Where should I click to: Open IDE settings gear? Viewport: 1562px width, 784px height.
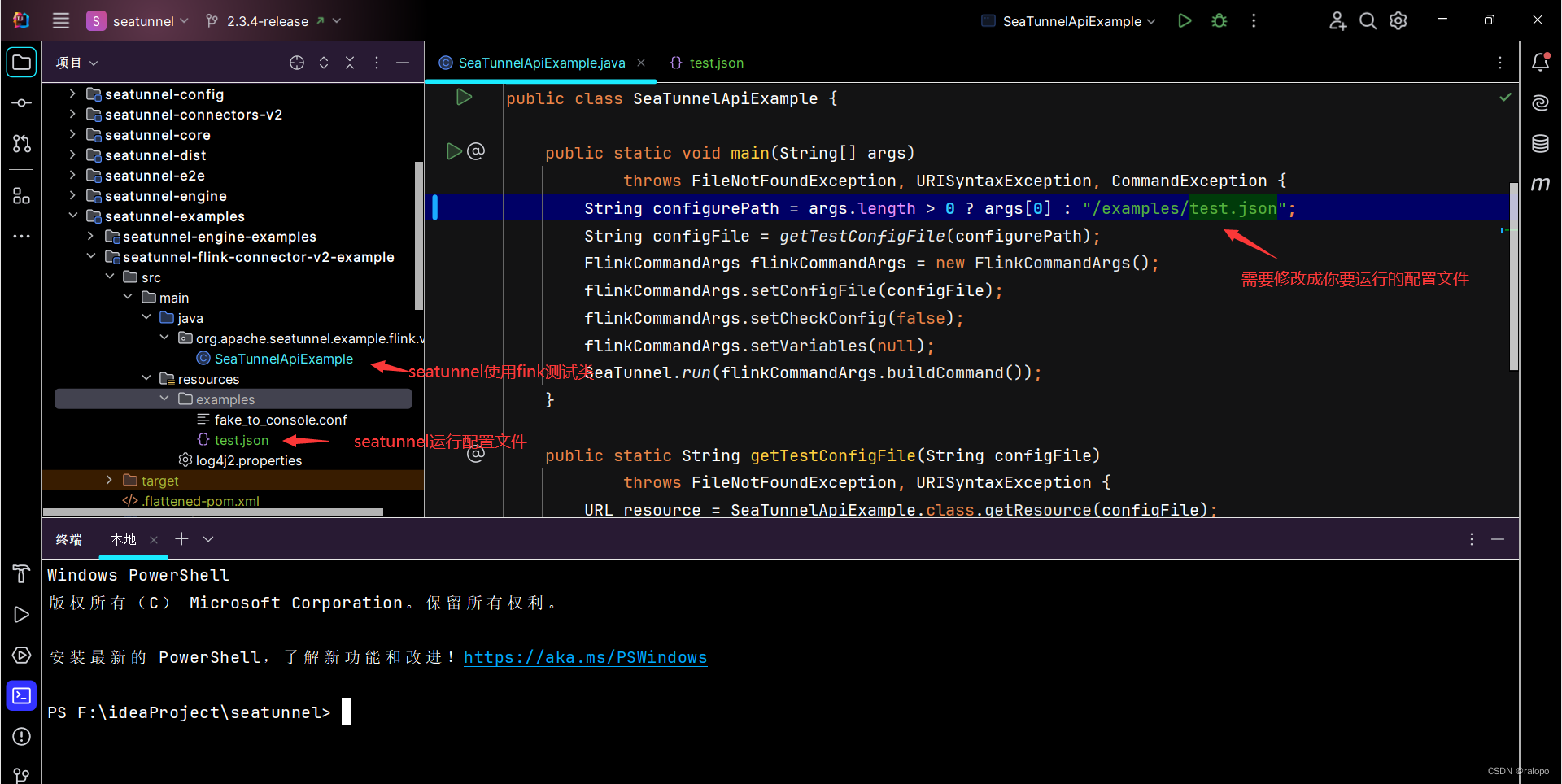[1398, 21]
